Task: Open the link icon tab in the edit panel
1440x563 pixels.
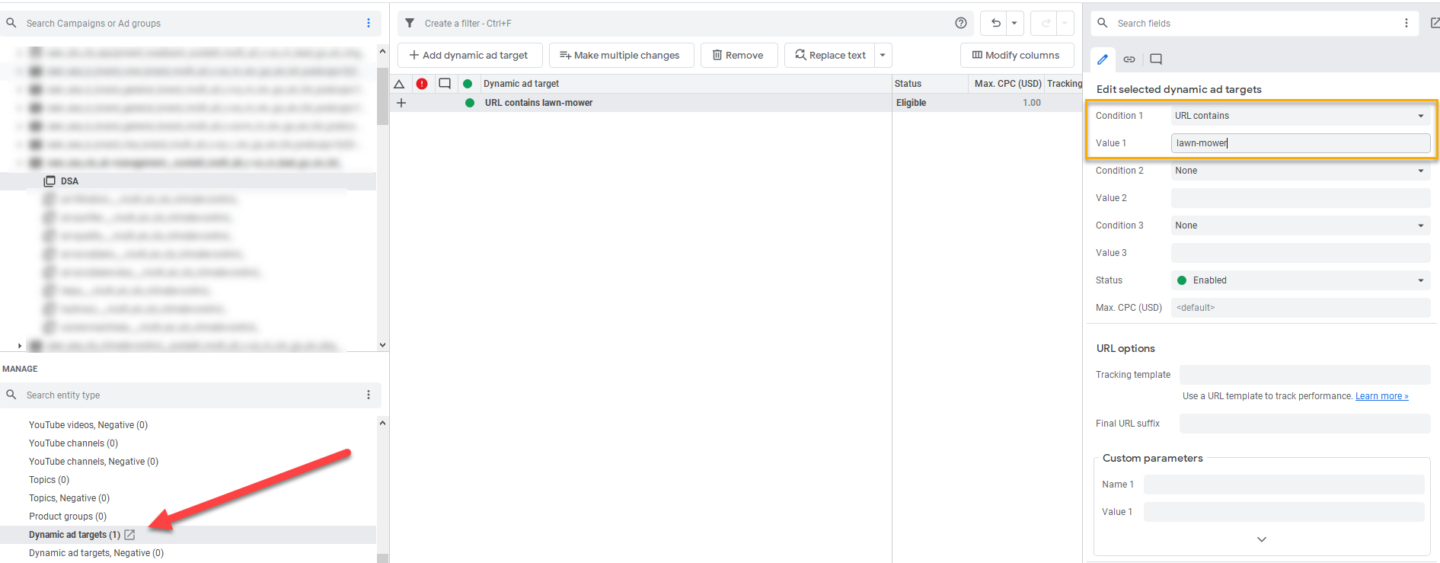Action: tap(1129, 59)
